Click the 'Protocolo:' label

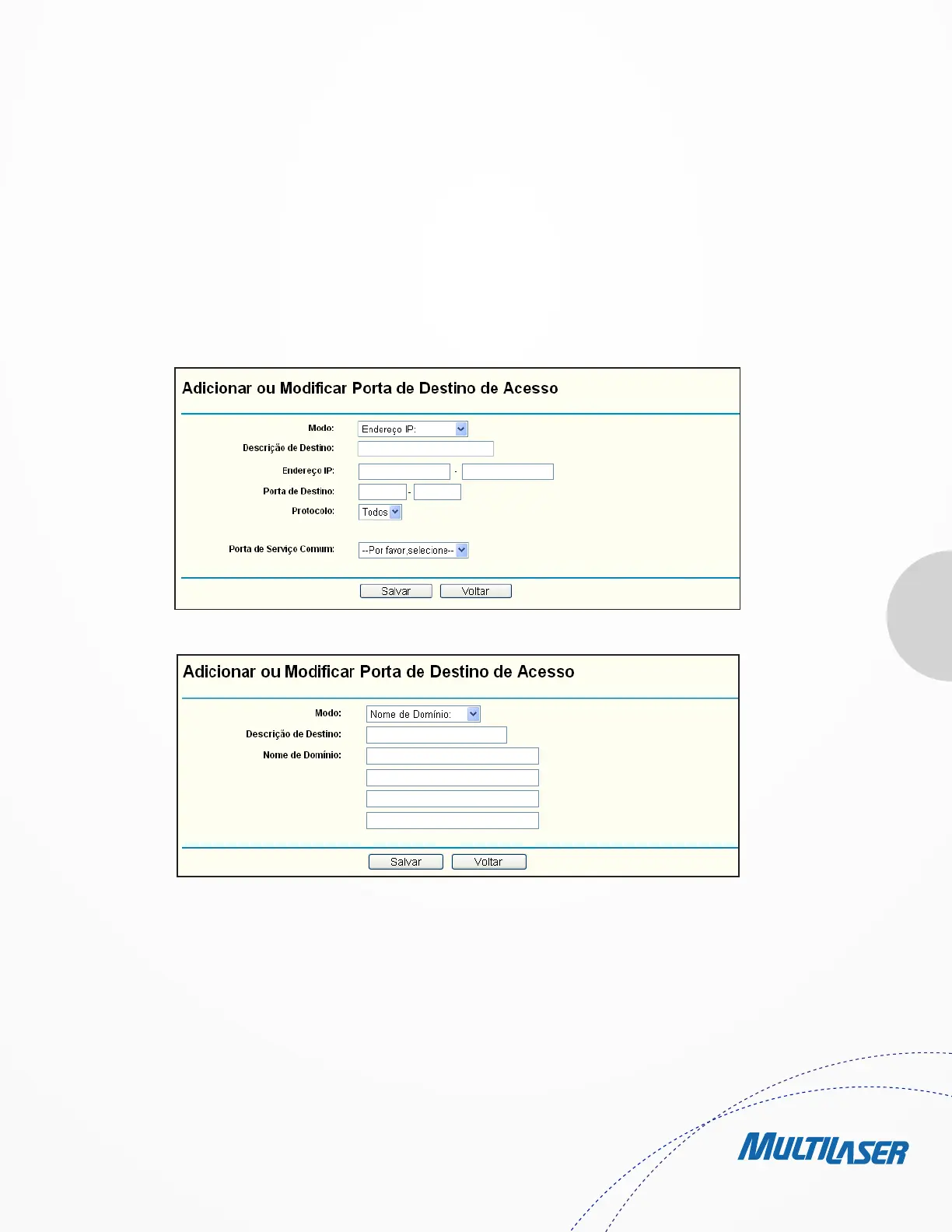tap(313, 511)
